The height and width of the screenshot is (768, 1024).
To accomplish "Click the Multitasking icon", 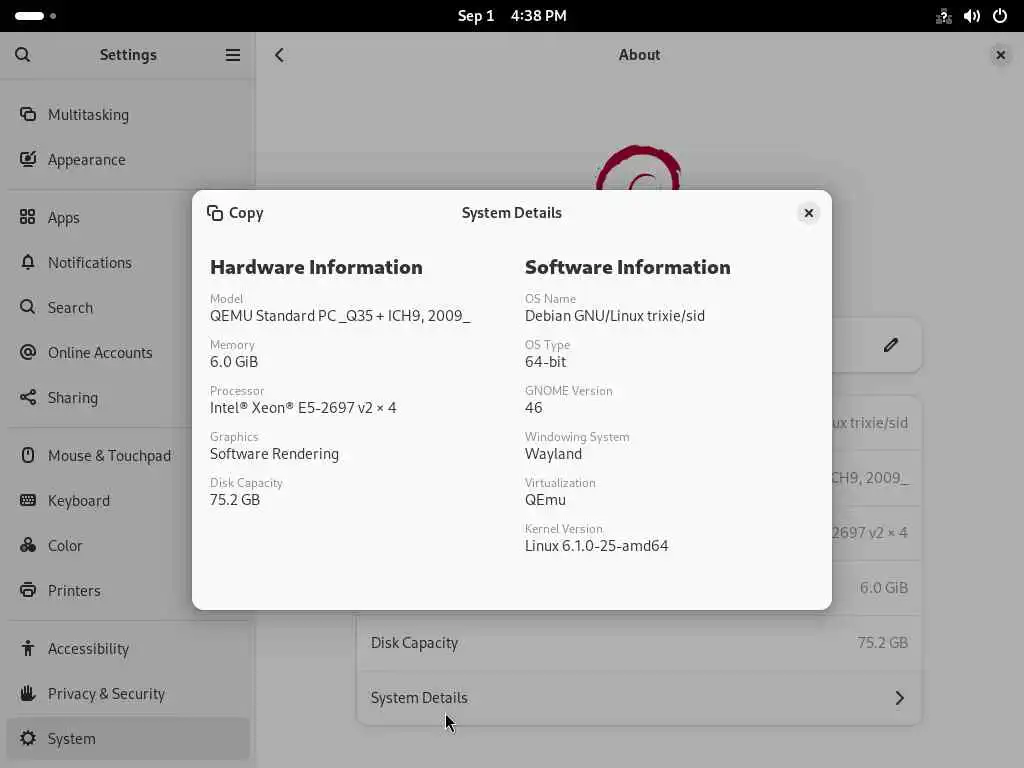I will (27, 114).
